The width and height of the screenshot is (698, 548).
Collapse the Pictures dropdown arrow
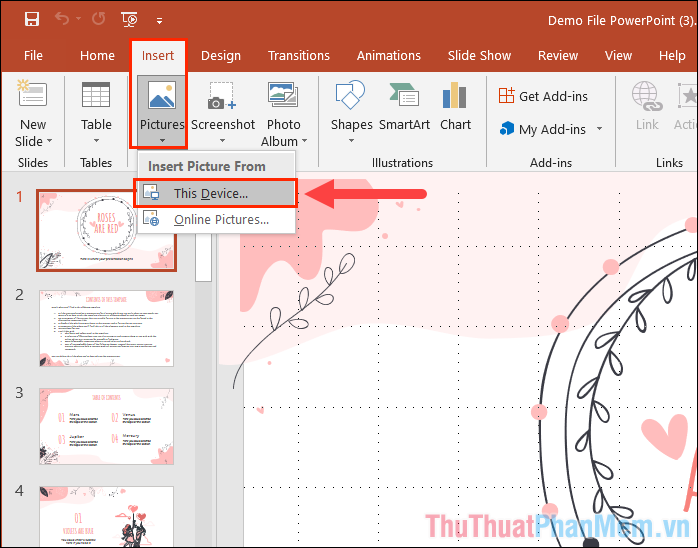(x=162, y=141)
